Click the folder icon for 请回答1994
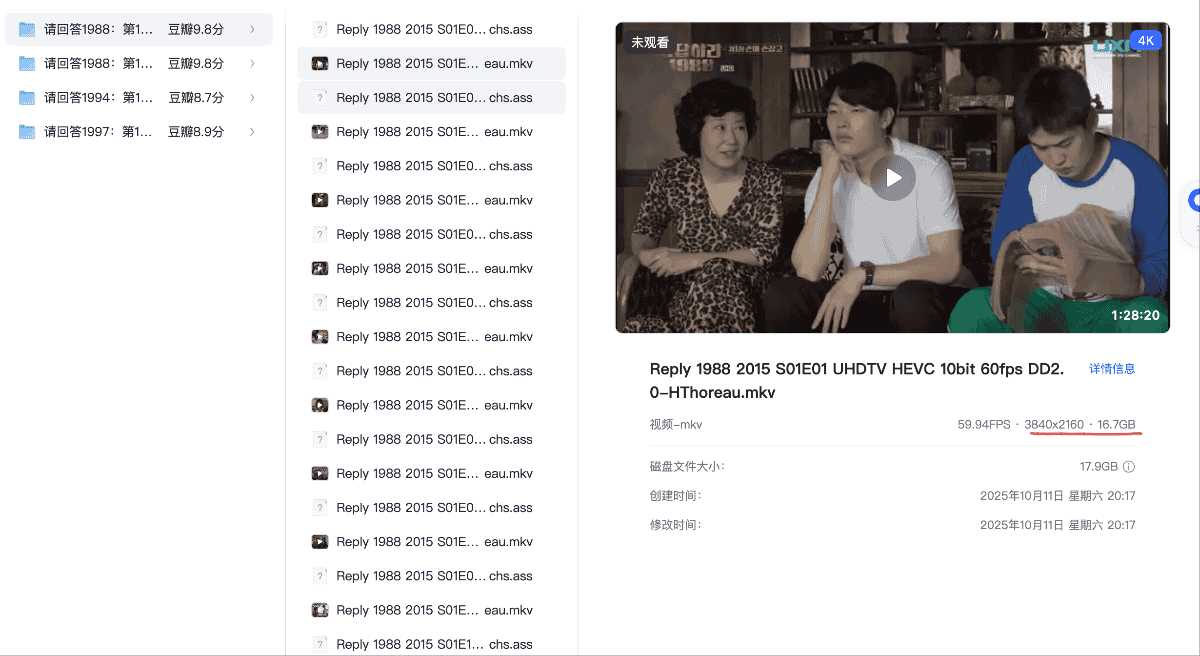This screenshot has width=1200, height=656. [27, 98]
